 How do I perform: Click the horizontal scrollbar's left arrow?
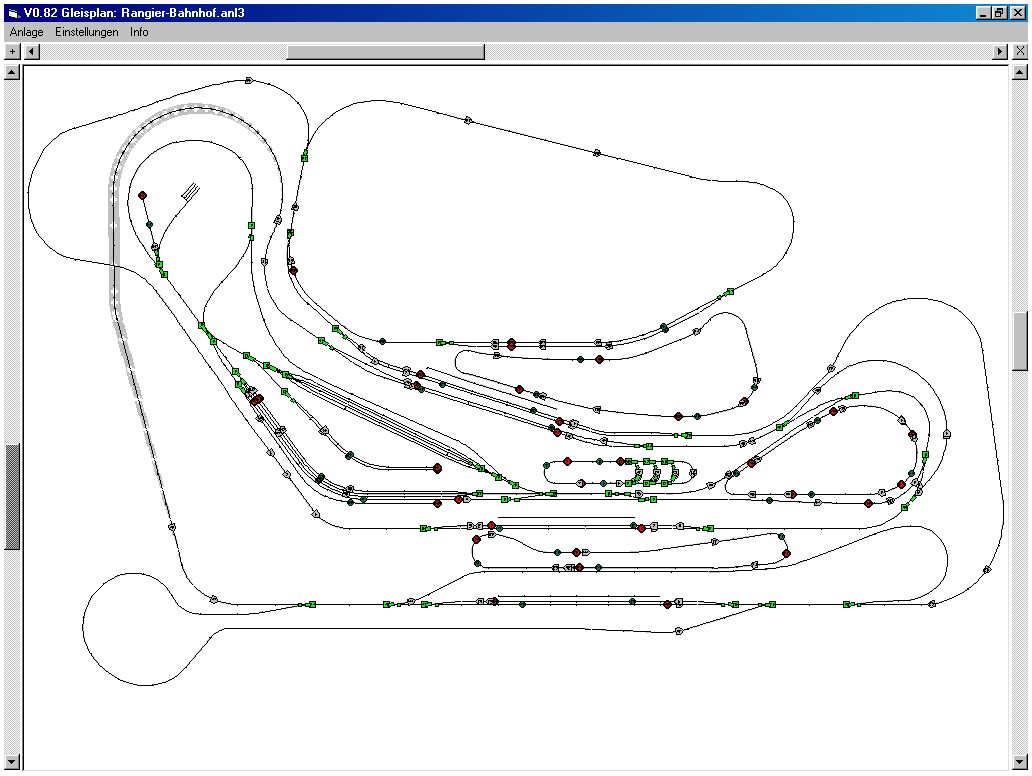(32, 51)
